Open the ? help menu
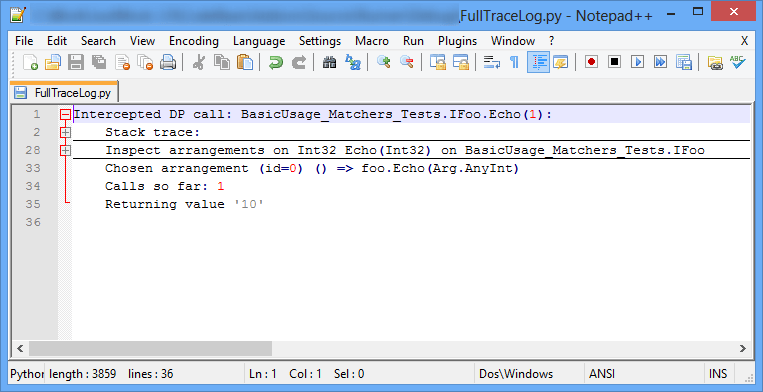 (551, 41)
